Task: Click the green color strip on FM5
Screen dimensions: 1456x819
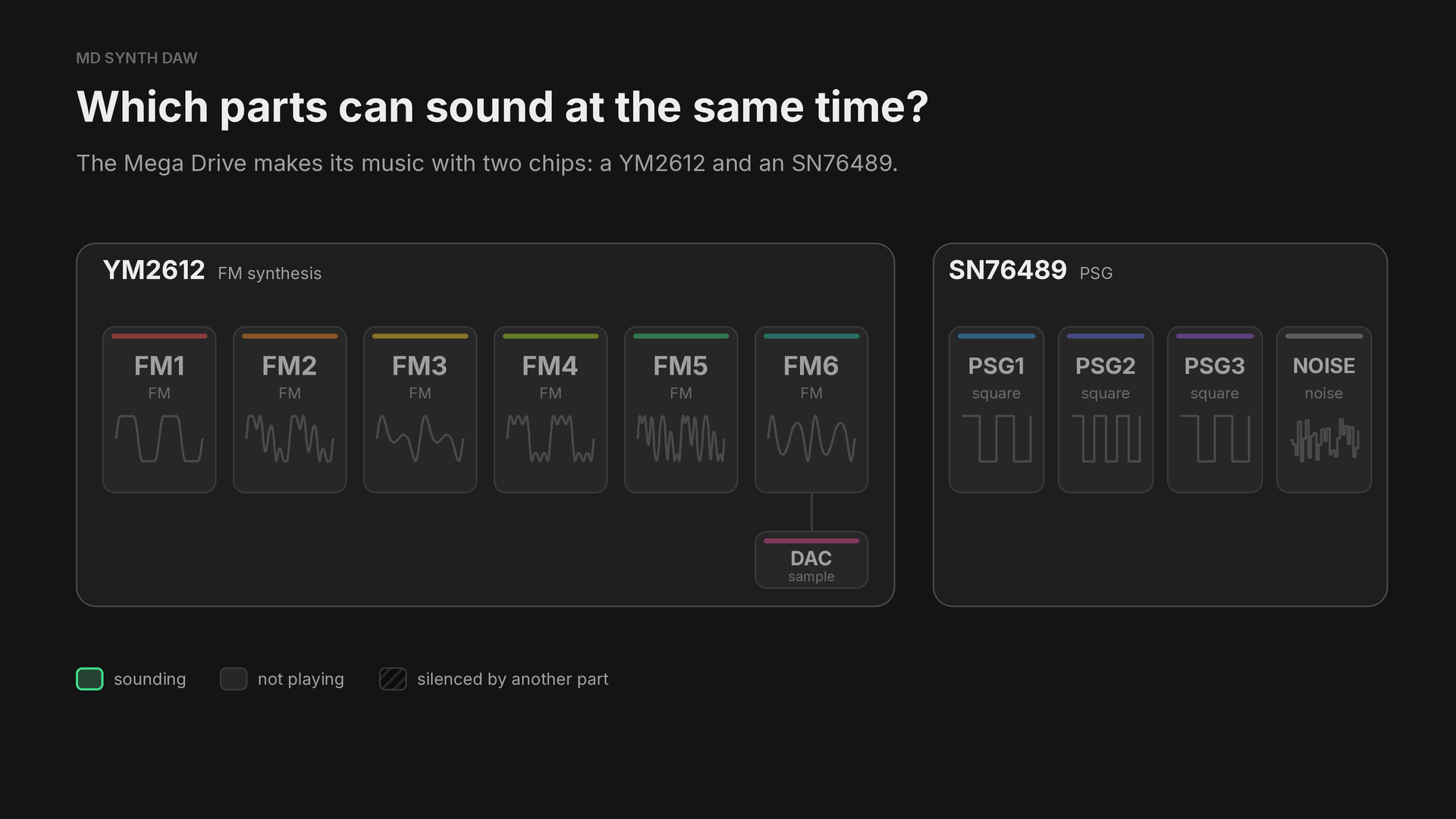Action: 681,336
